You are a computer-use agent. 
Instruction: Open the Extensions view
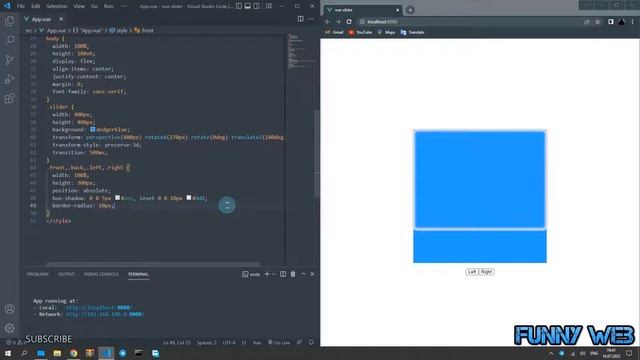pos(9,98)
